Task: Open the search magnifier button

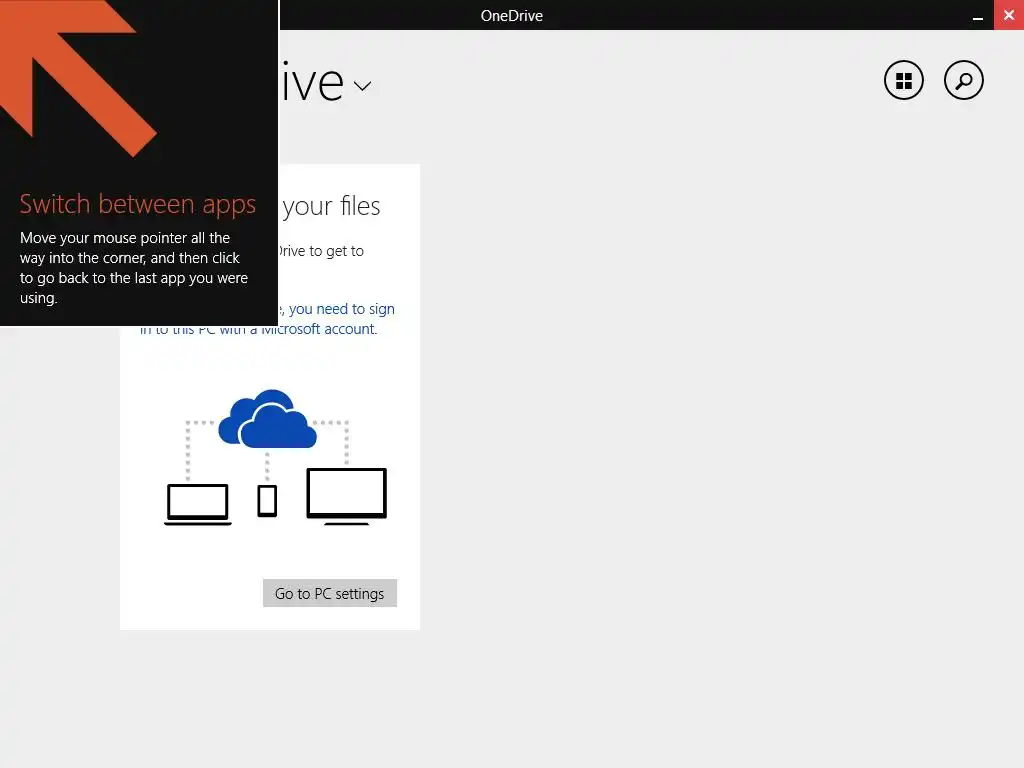Action: click(963, 80)
